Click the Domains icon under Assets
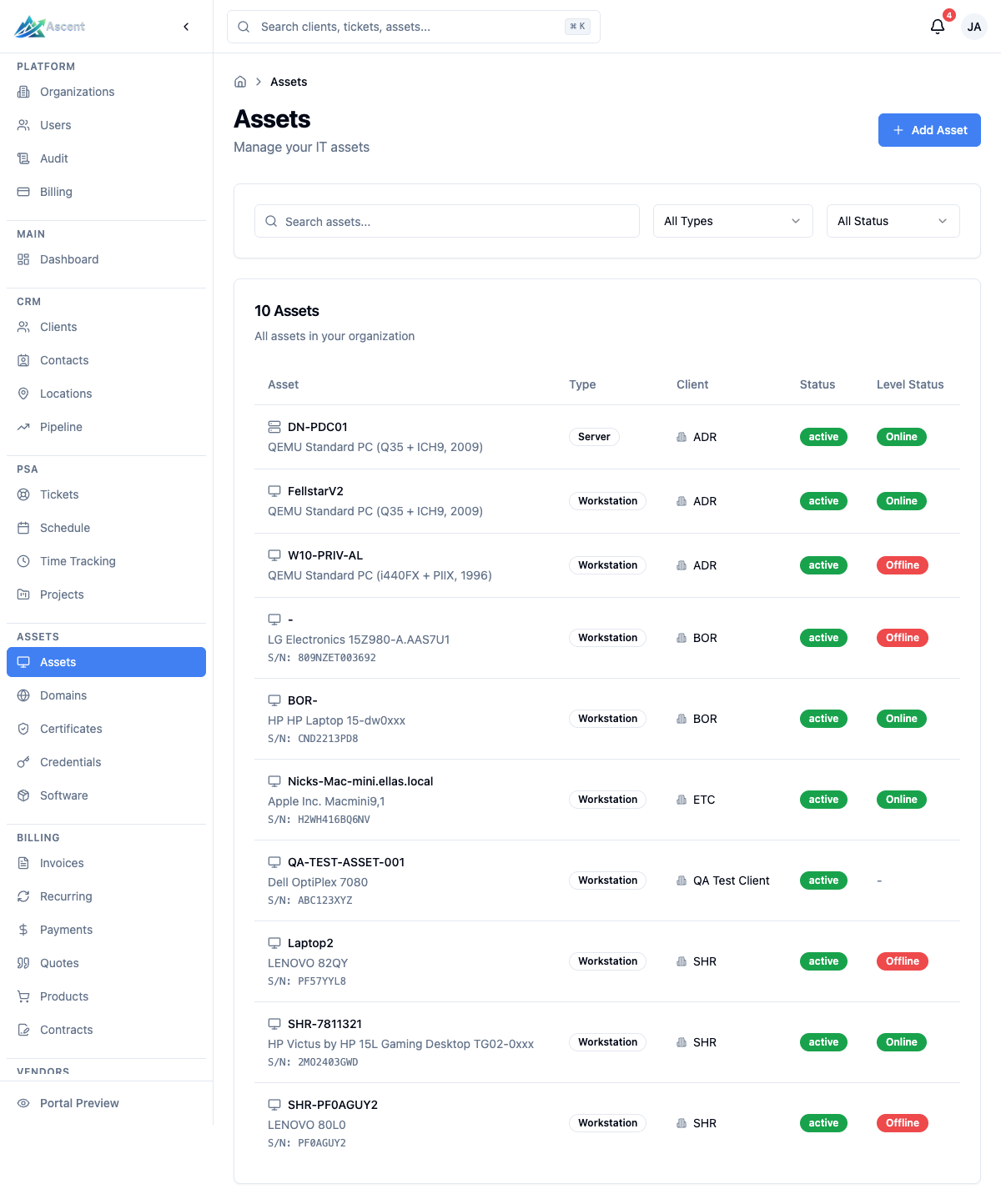Viewport: 1001px width, 1204px height. point(24,695)
